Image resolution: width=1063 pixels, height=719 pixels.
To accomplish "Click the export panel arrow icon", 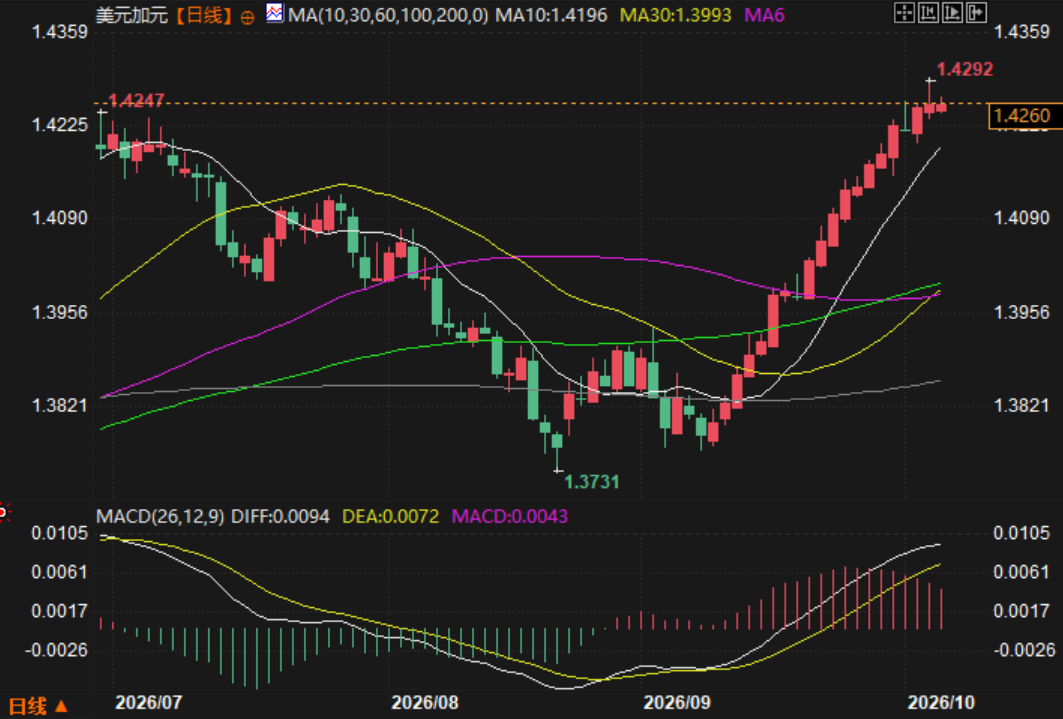I will click(976, 12).
